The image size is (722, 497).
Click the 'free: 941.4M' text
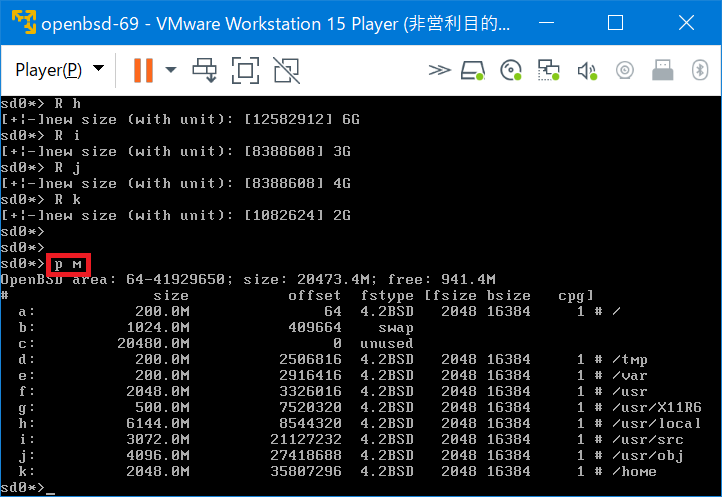442,279
